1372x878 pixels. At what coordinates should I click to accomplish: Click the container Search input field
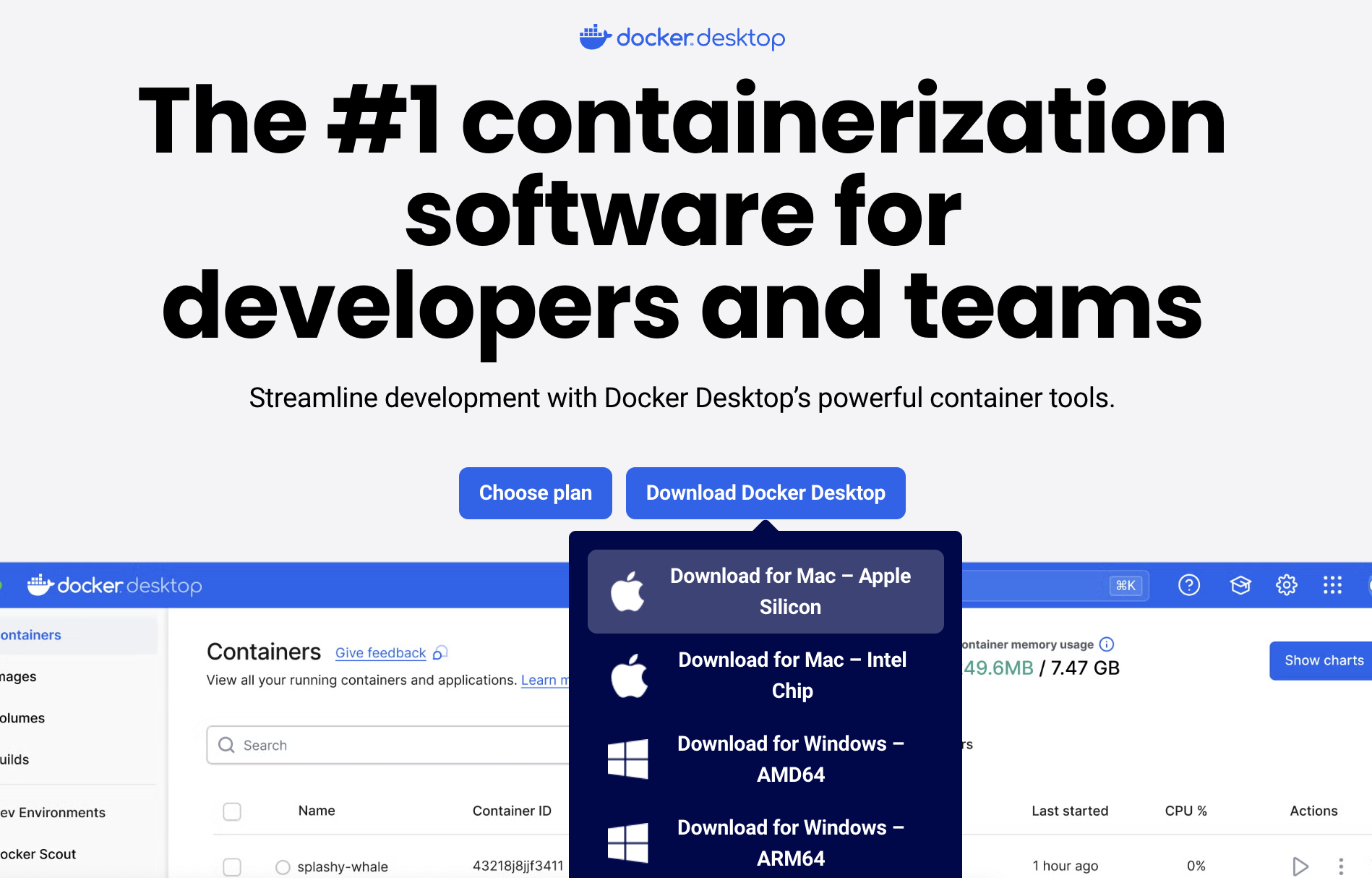point(388,745)
